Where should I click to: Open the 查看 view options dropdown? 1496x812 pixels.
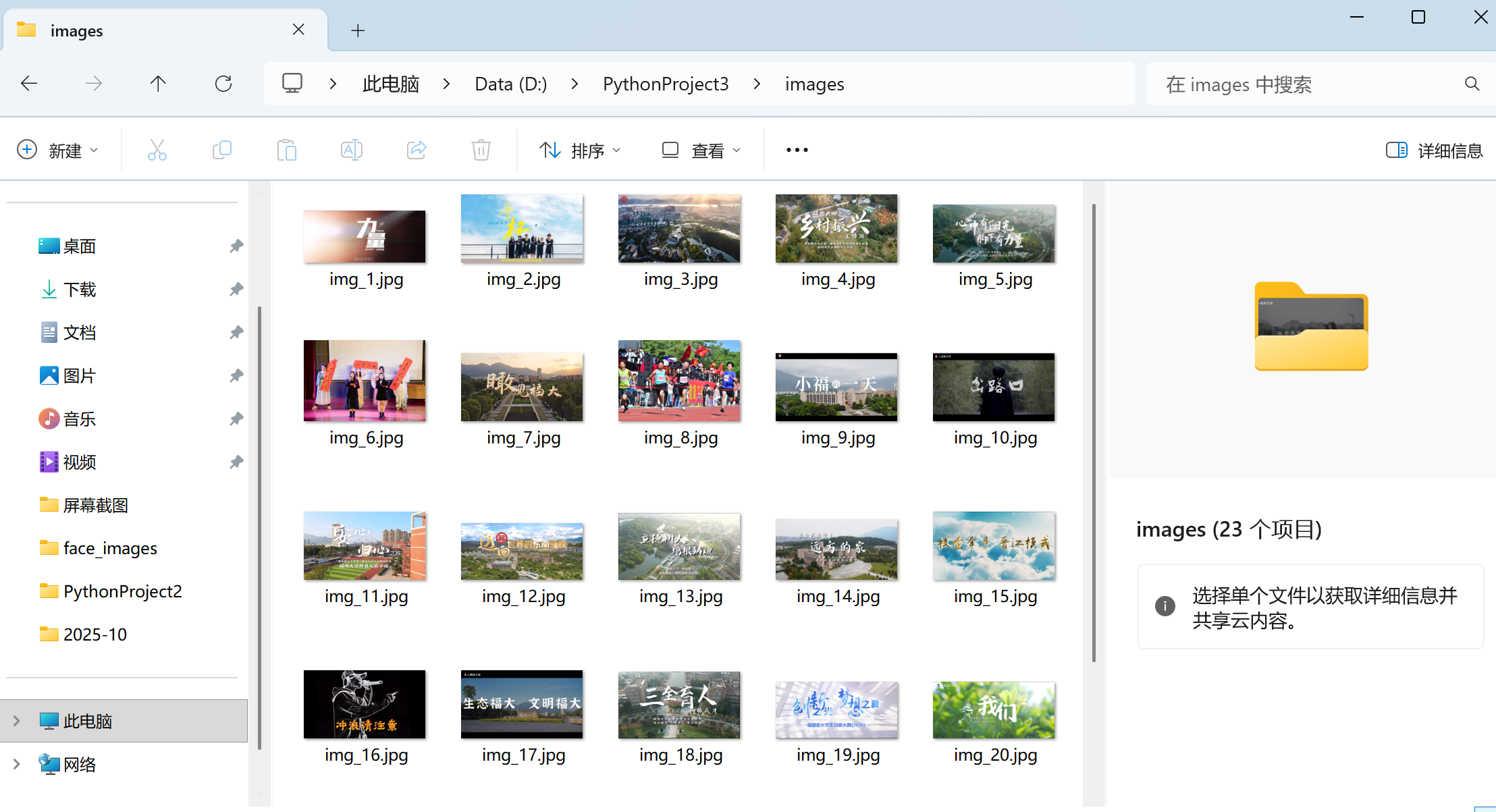(700, 150)
